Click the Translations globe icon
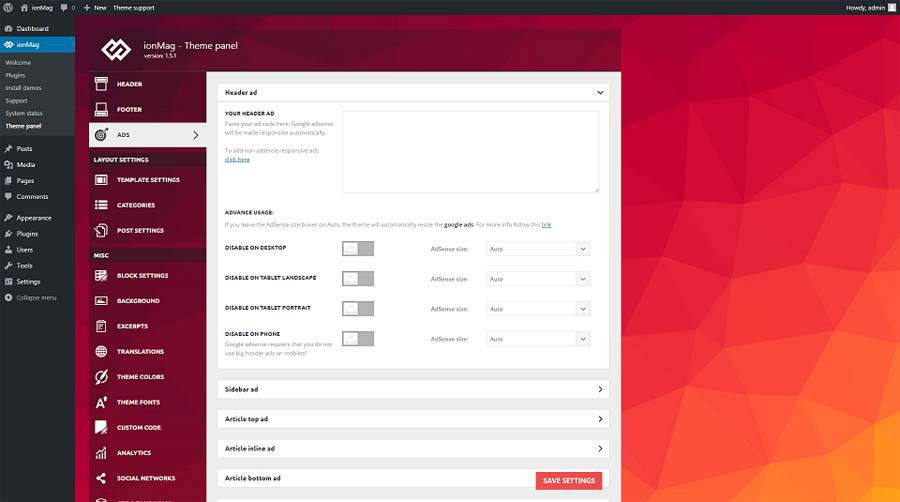 pos(100,352)
